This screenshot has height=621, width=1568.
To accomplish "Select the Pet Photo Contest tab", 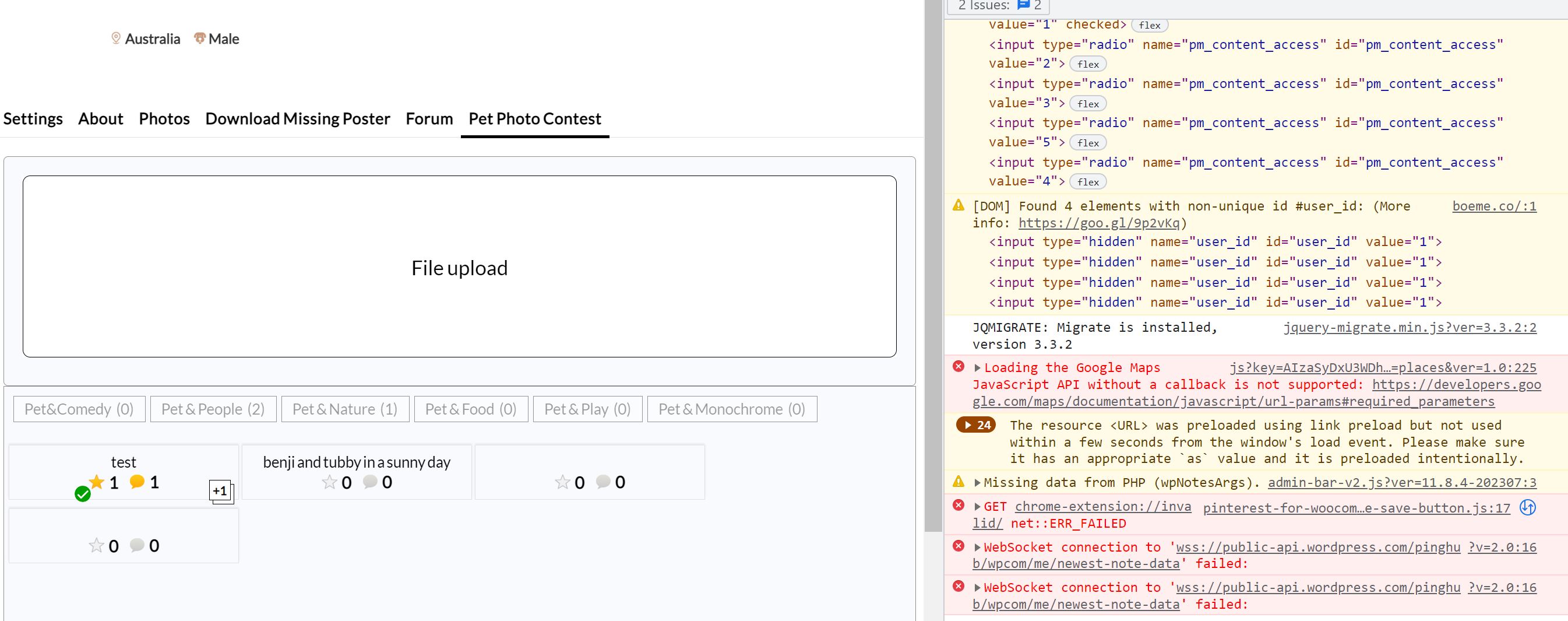I will [x=535, y=119].
